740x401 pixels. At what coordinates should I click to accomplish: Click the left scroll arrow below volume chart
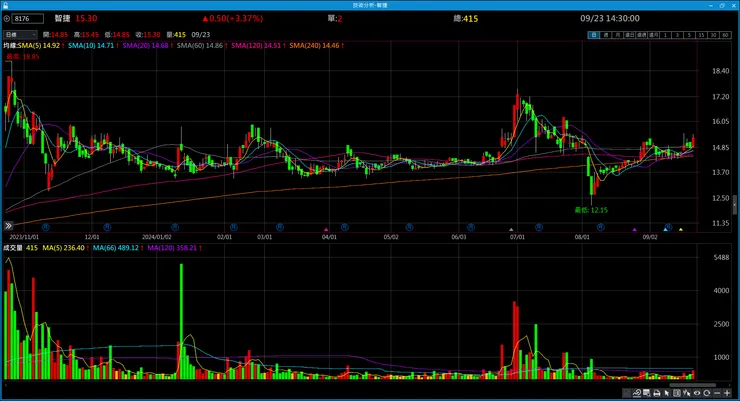coord(6,385)
